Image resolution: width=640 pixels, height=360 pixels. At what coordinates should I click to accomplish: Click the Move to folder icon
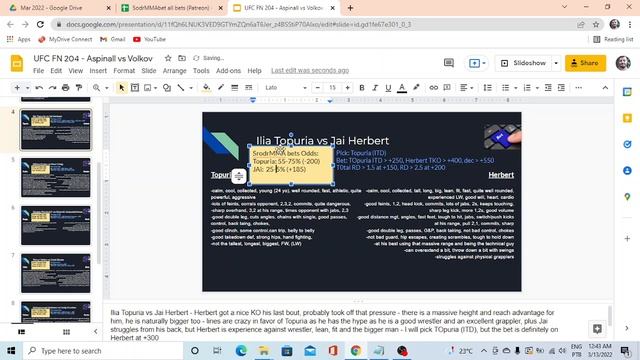point(182,58)
